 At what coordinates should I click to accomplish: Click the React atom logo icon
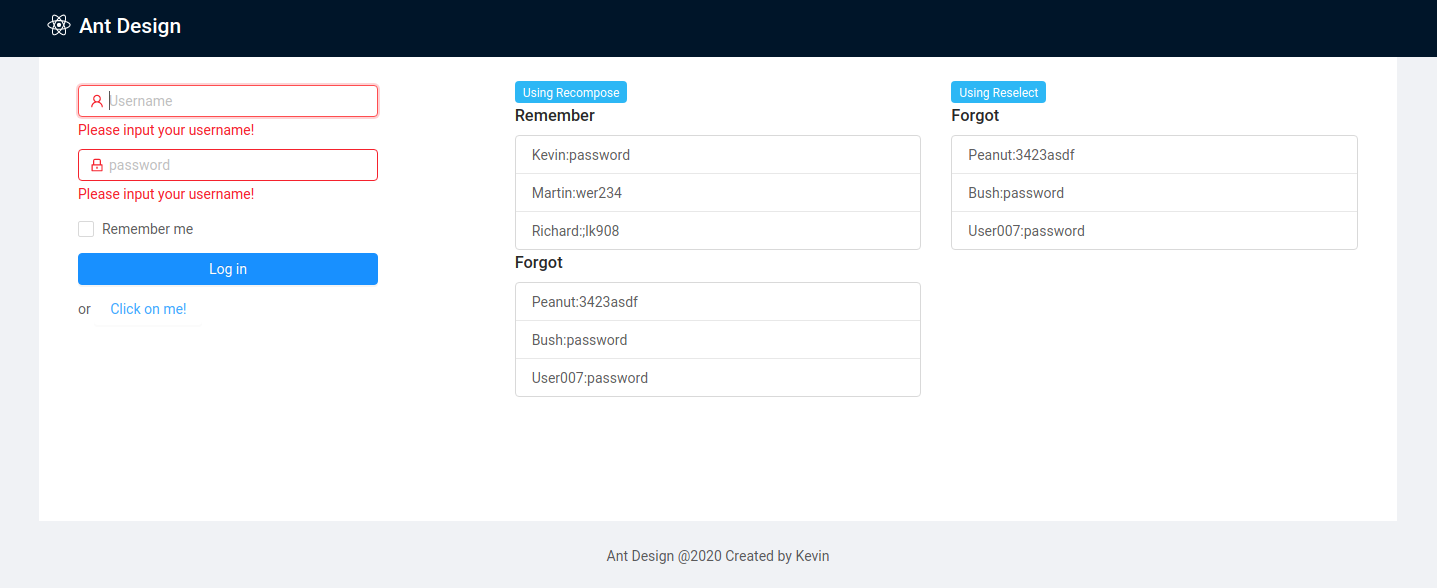point(59,25)
